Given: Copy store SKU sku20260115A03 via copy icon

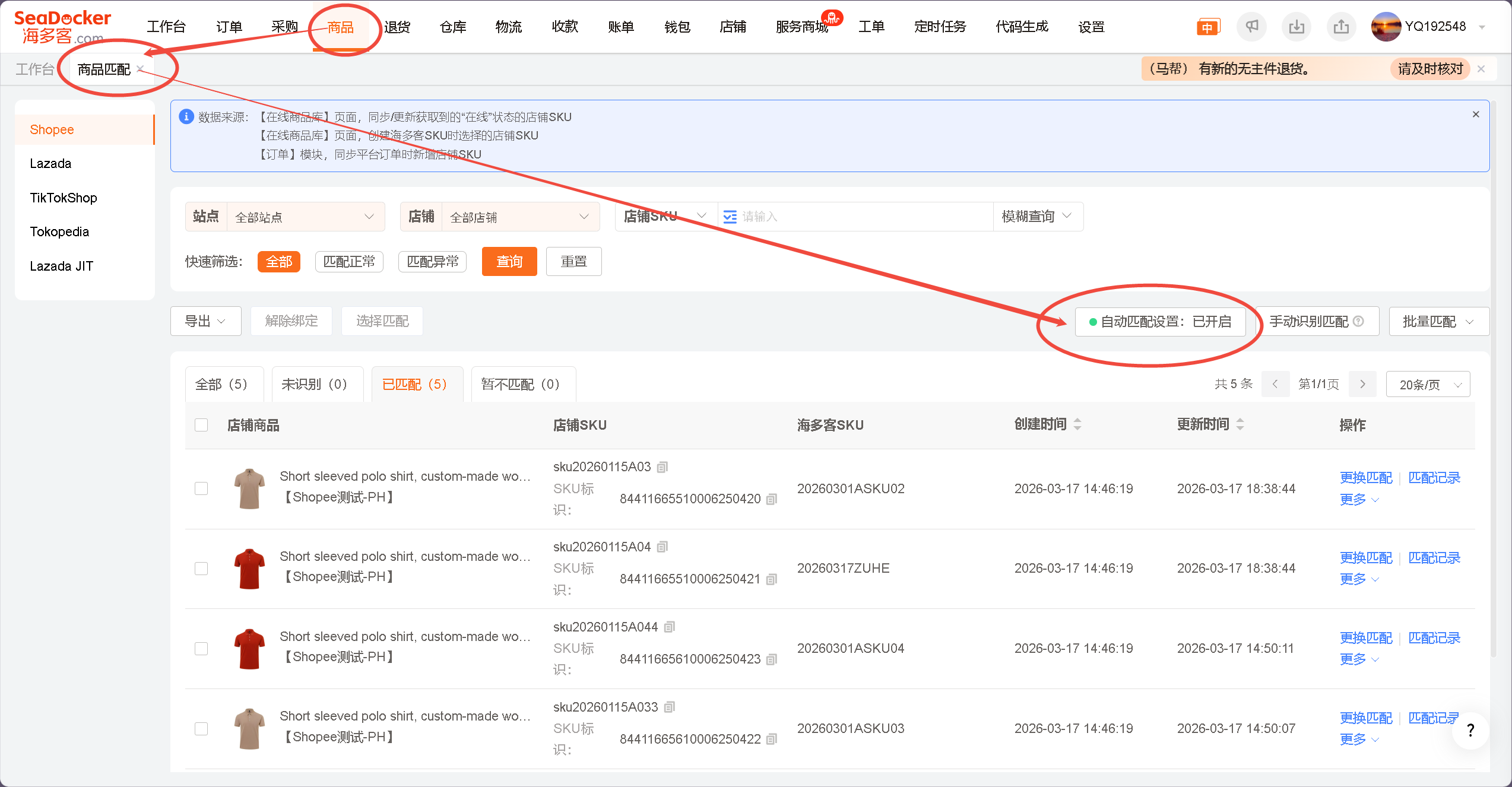Looking at the screenshot, I should pyautogui.click(x=663, y=467).
